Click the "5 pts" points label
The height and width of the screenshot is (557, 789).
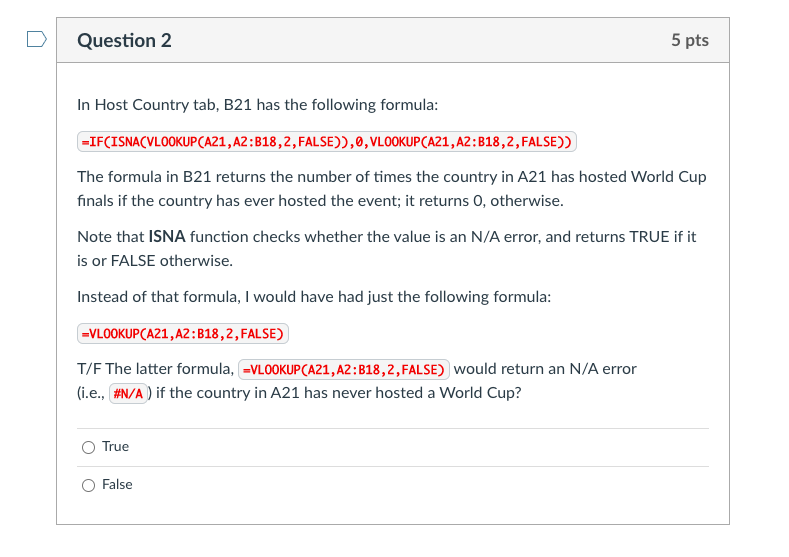pyautogui.click(x=690, y=40)
